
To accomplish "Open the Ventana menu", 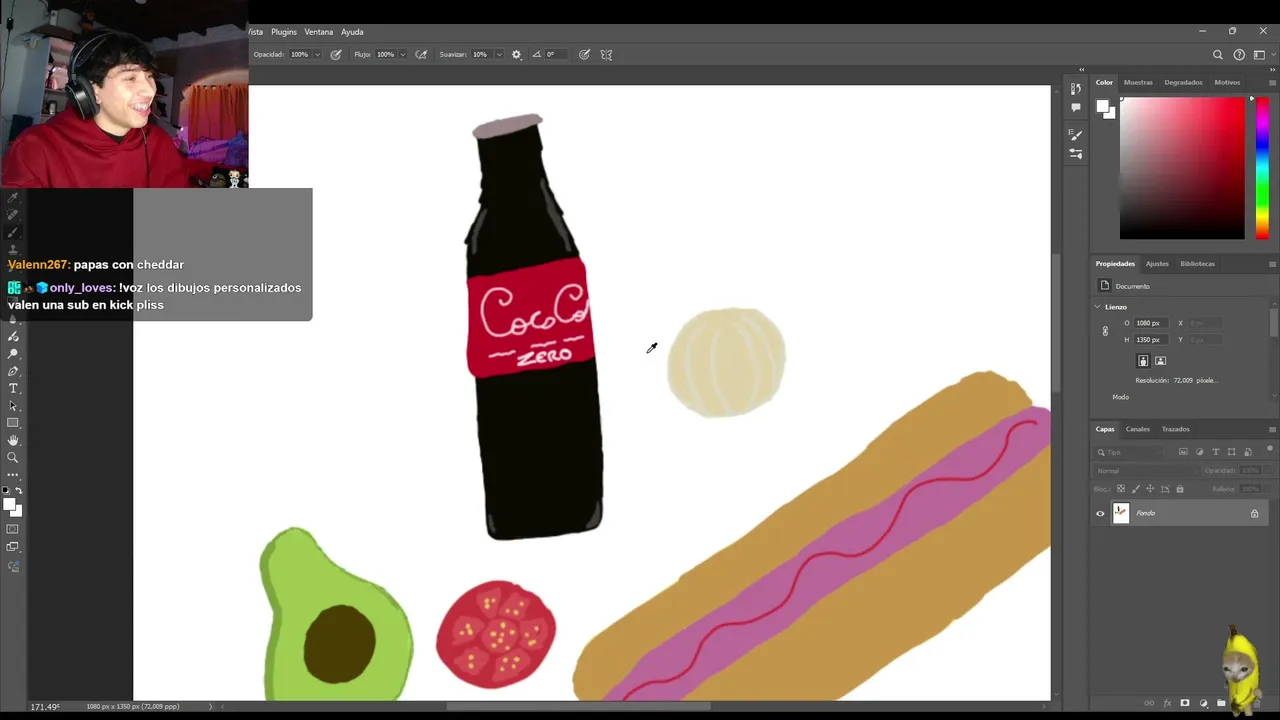I will coord(319,32).
